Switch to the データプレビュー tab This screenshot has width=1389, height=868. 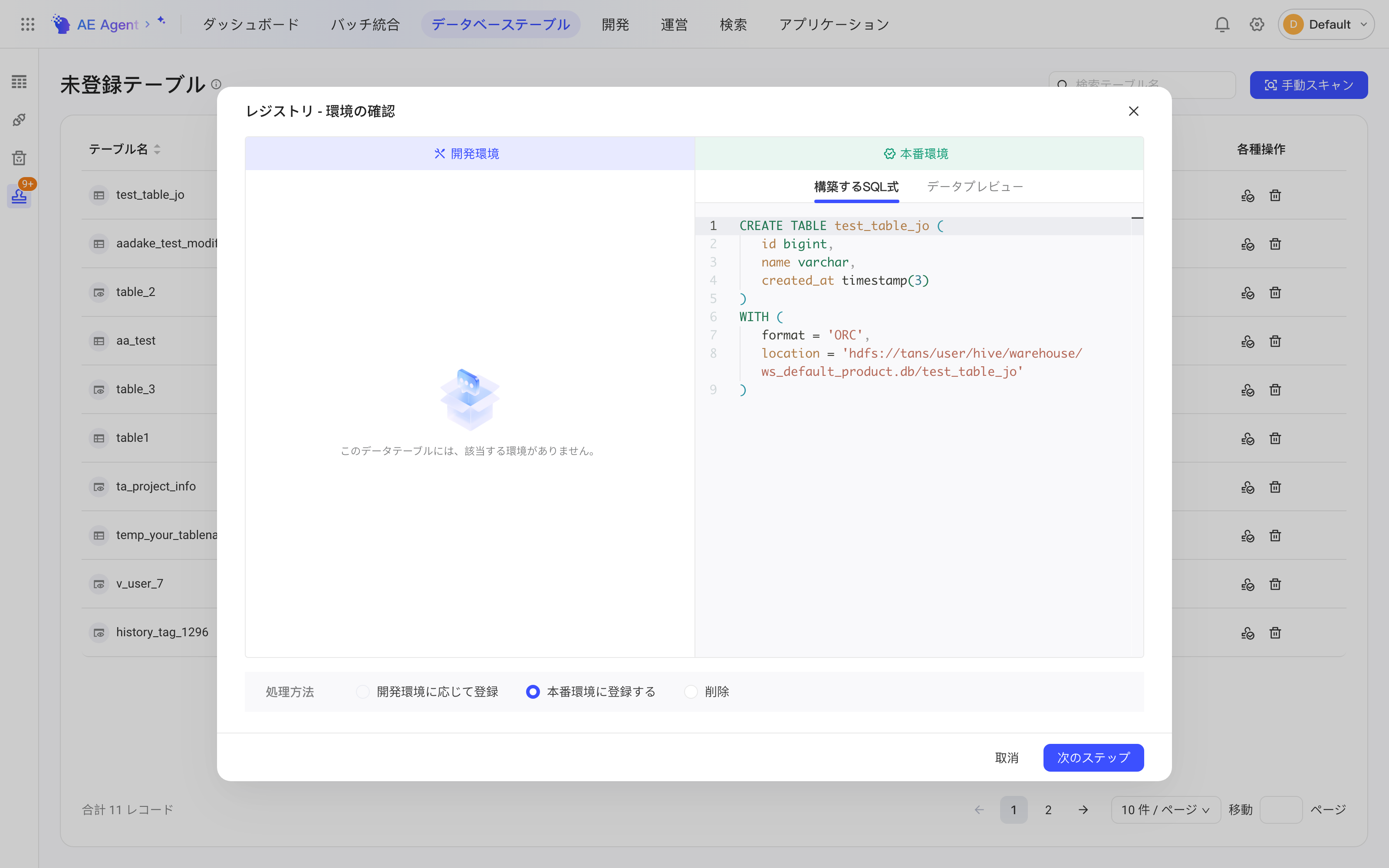[x=974, y=187]
